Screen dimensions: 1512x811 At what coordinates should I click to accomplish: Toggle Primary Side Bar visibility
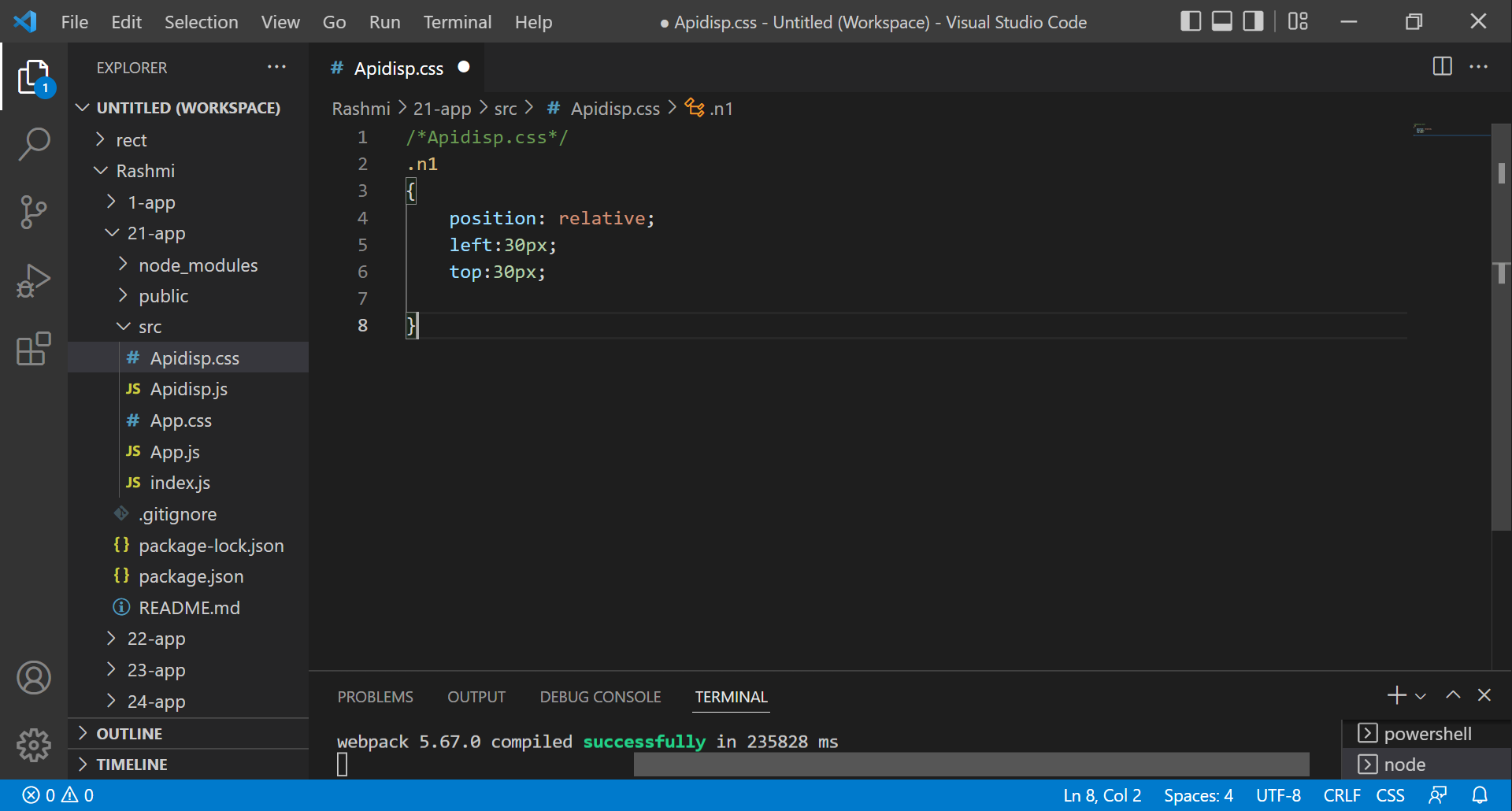coord(1191,21)
